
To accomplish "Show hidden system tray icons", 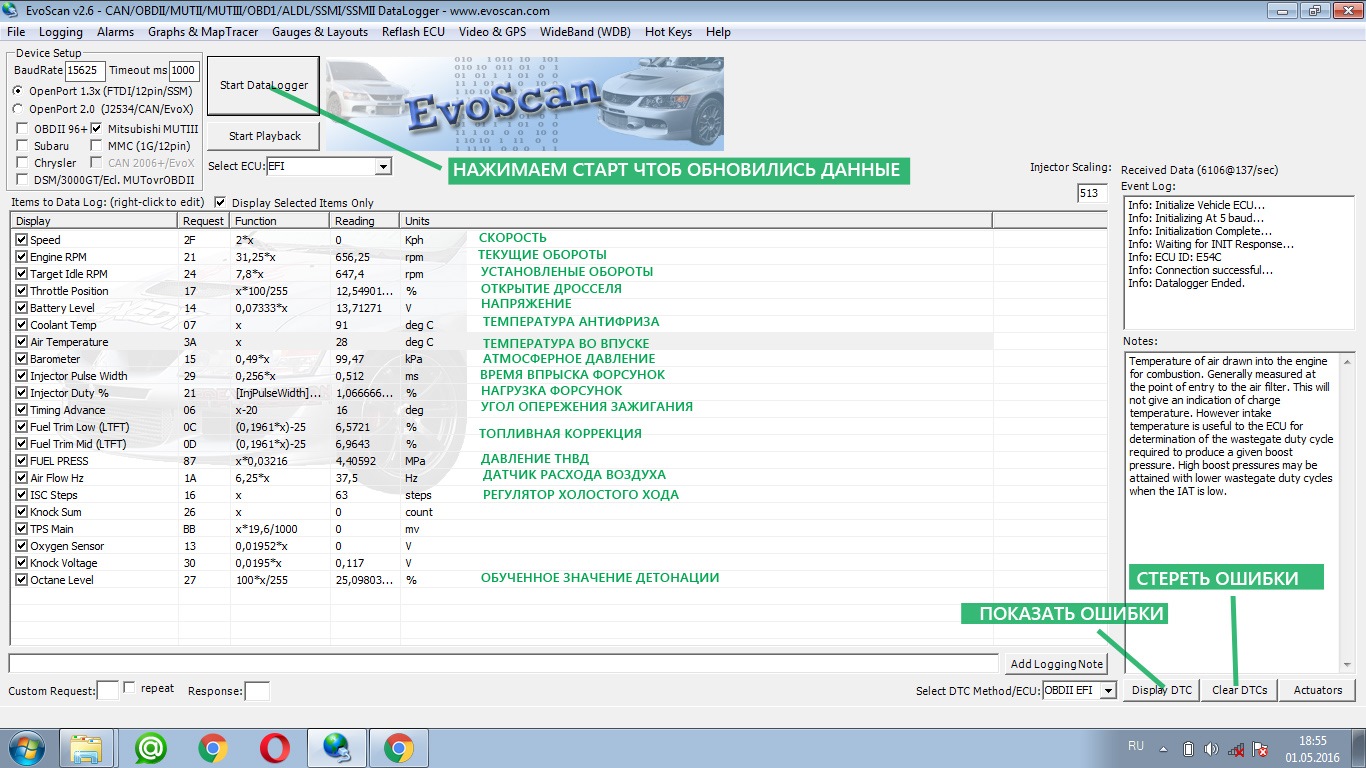I will [1165, 748].
